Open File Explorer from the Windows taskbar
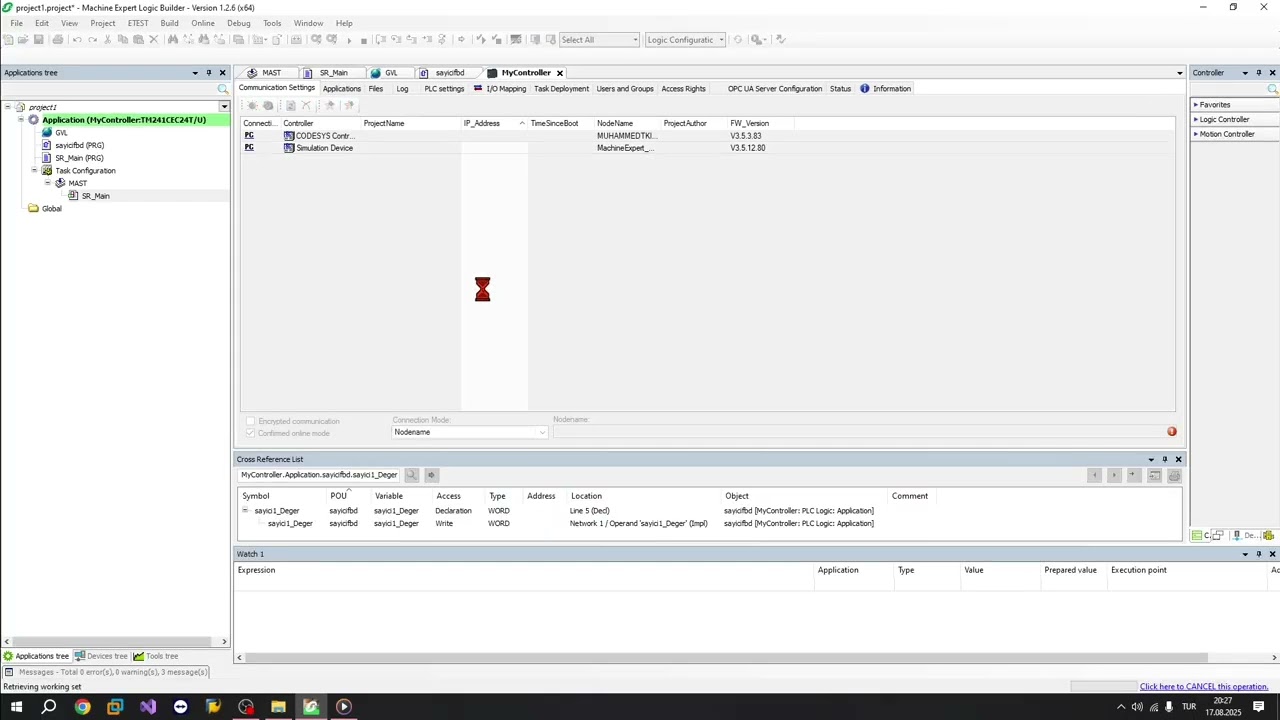 (x=278, y=707)
